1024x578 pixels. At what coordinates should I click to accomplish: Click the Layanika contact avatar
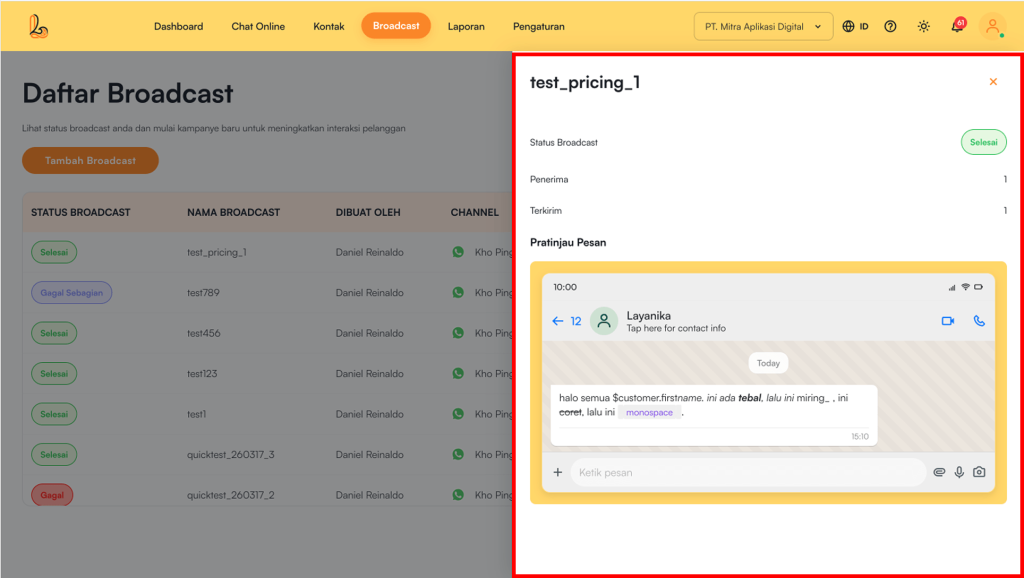tap(604, 321)
